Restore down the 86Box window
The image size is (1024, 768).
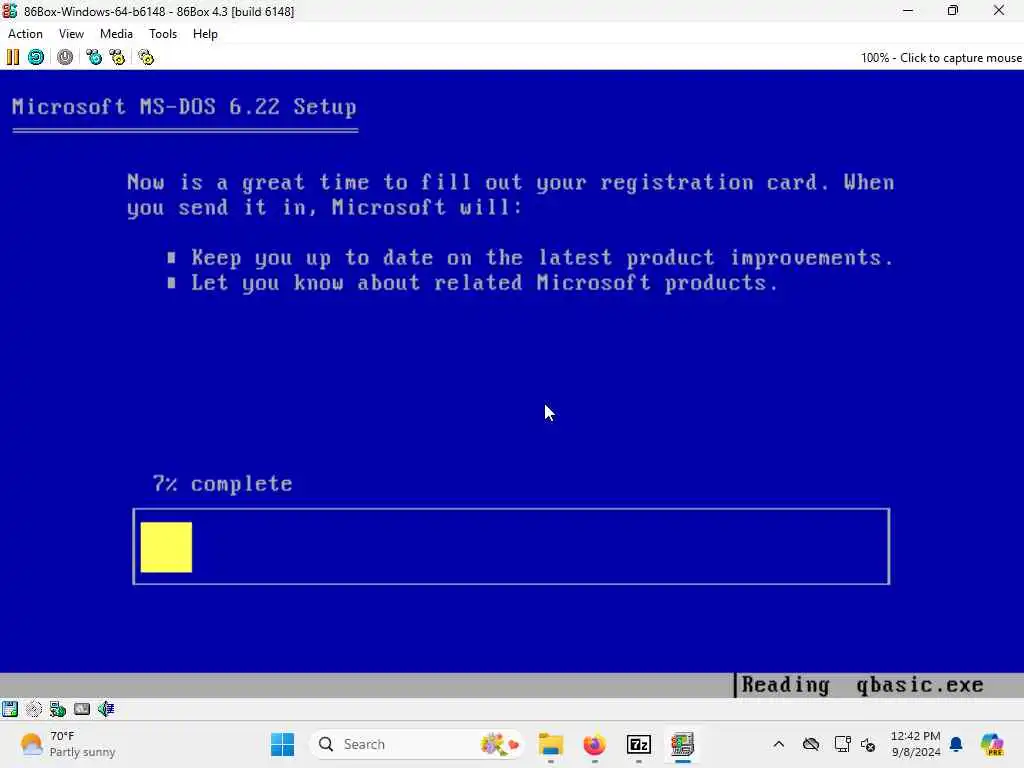coord(953,10)
